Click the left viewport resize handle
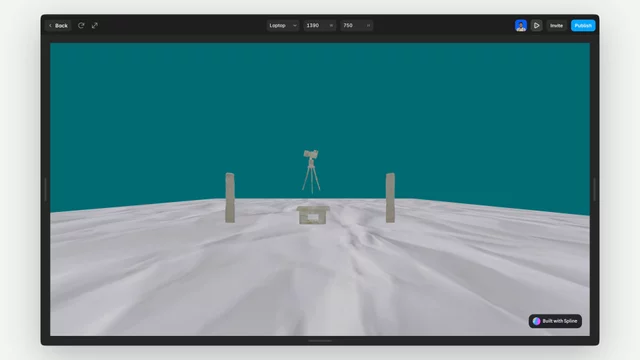The height and width of the screenshot is (360, 640). [45, 189]
